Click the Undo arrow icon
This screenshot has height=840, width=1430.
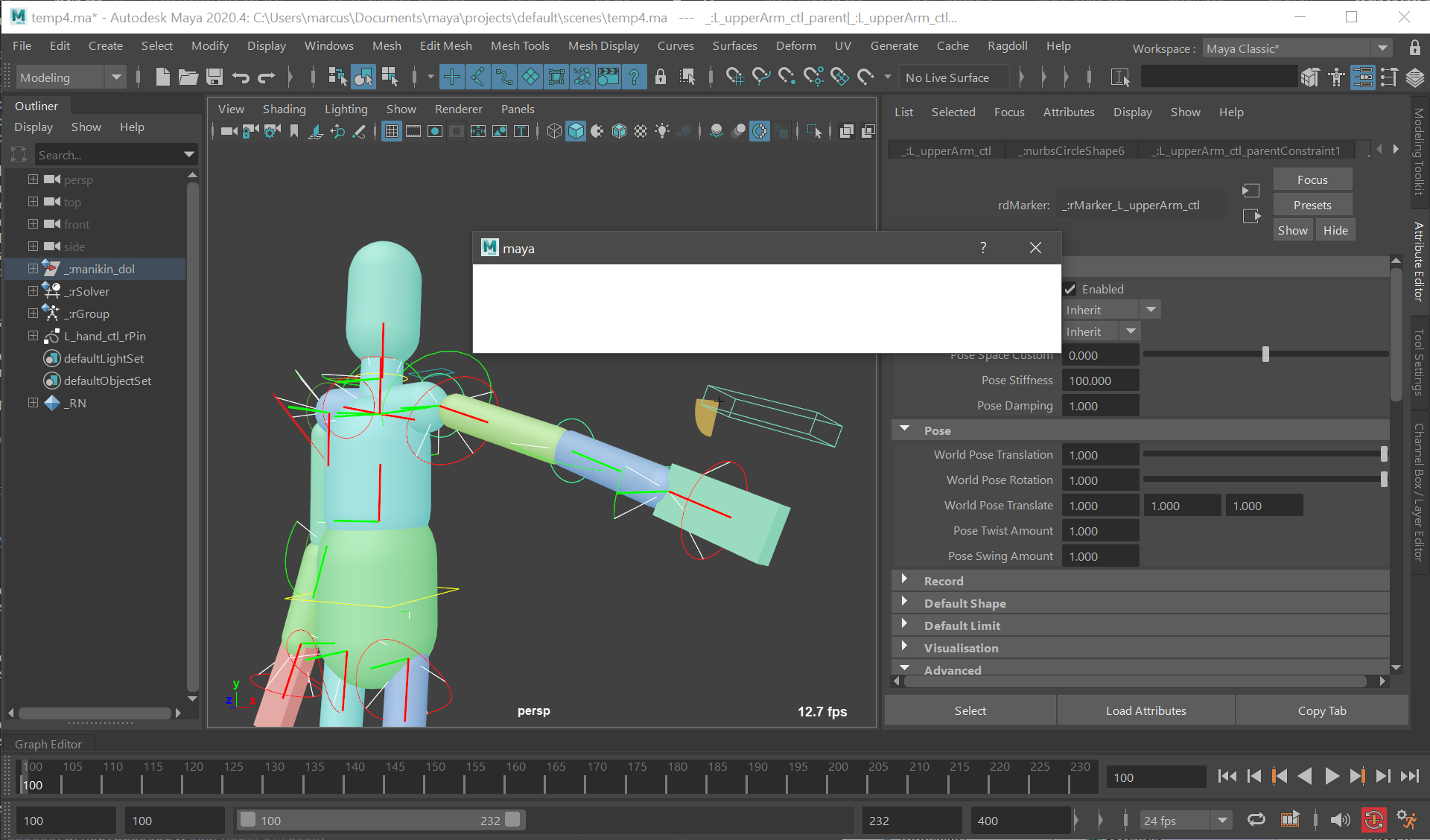coord(240,77)
